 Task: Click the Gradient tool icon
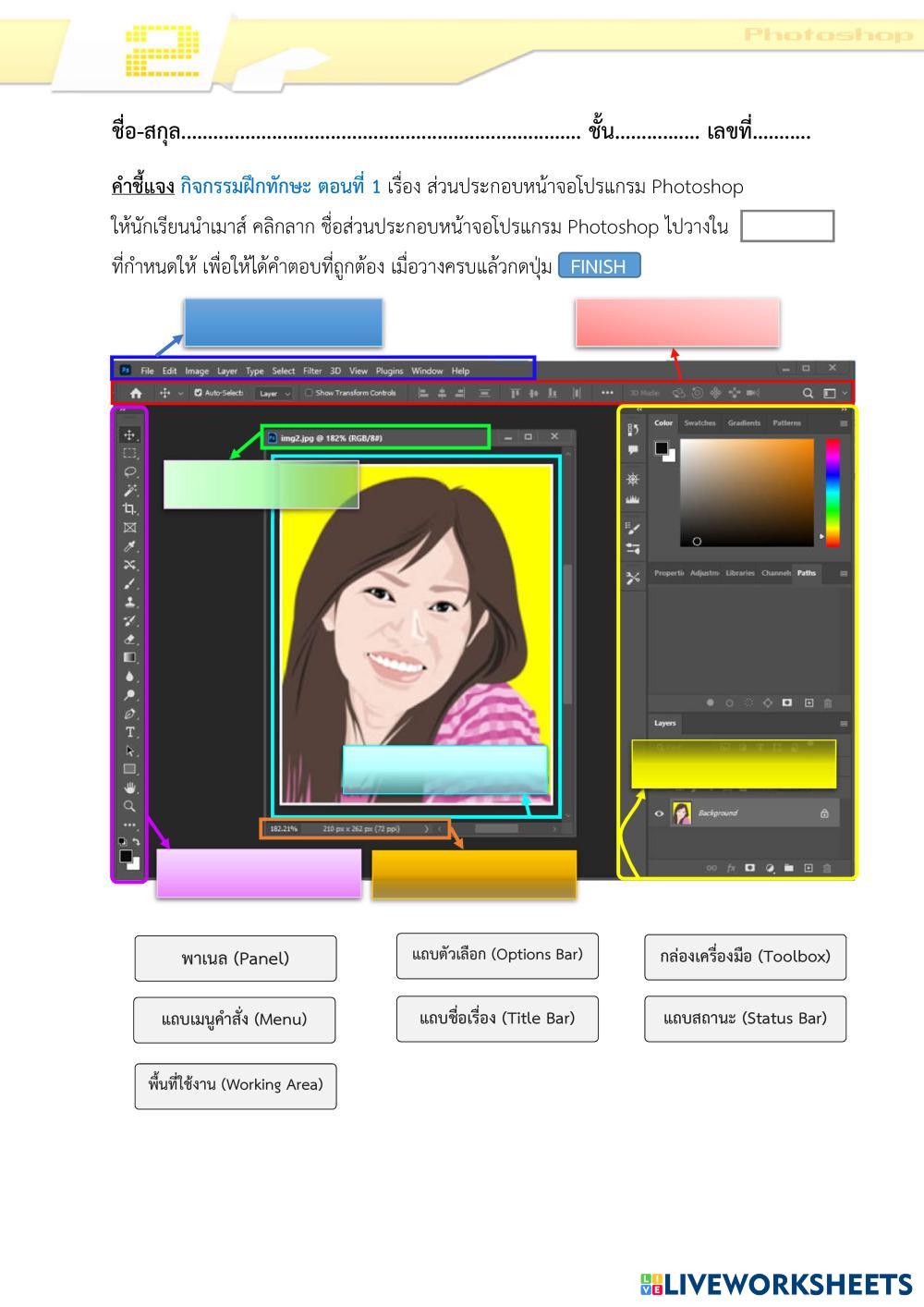click(129, 657)
